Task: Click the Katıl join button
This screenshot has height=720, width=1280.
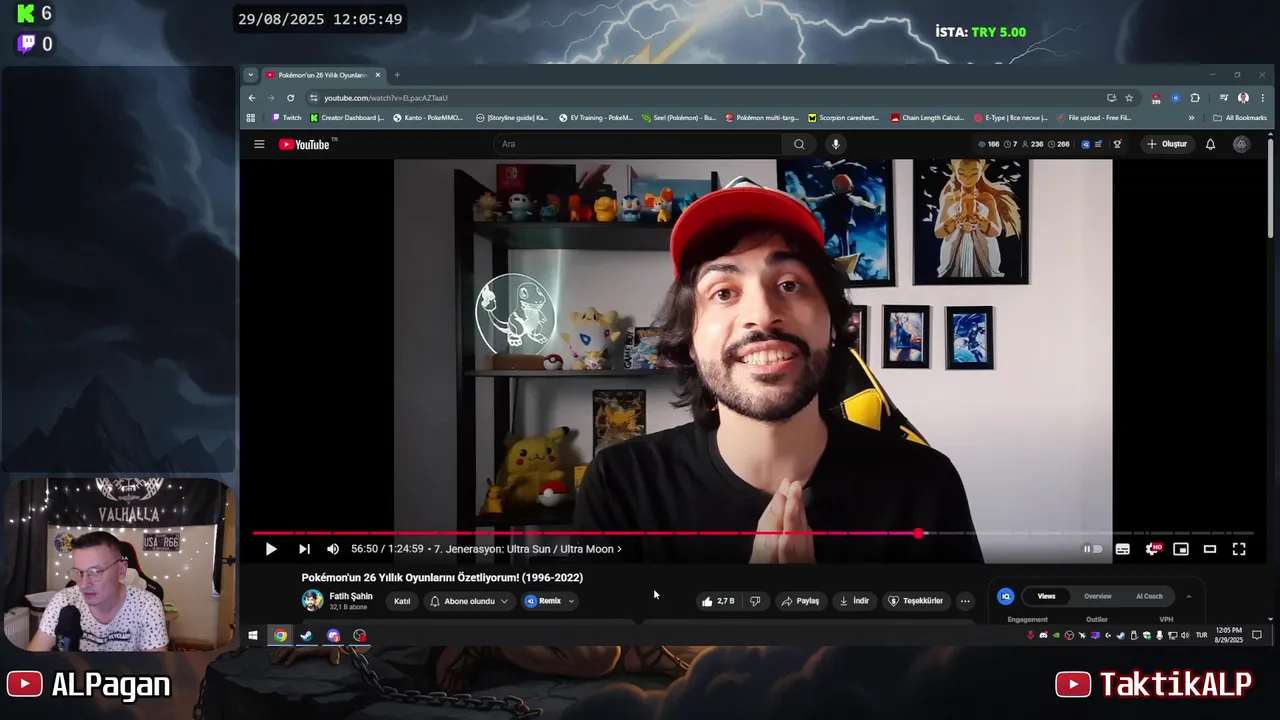Action: 402,601
